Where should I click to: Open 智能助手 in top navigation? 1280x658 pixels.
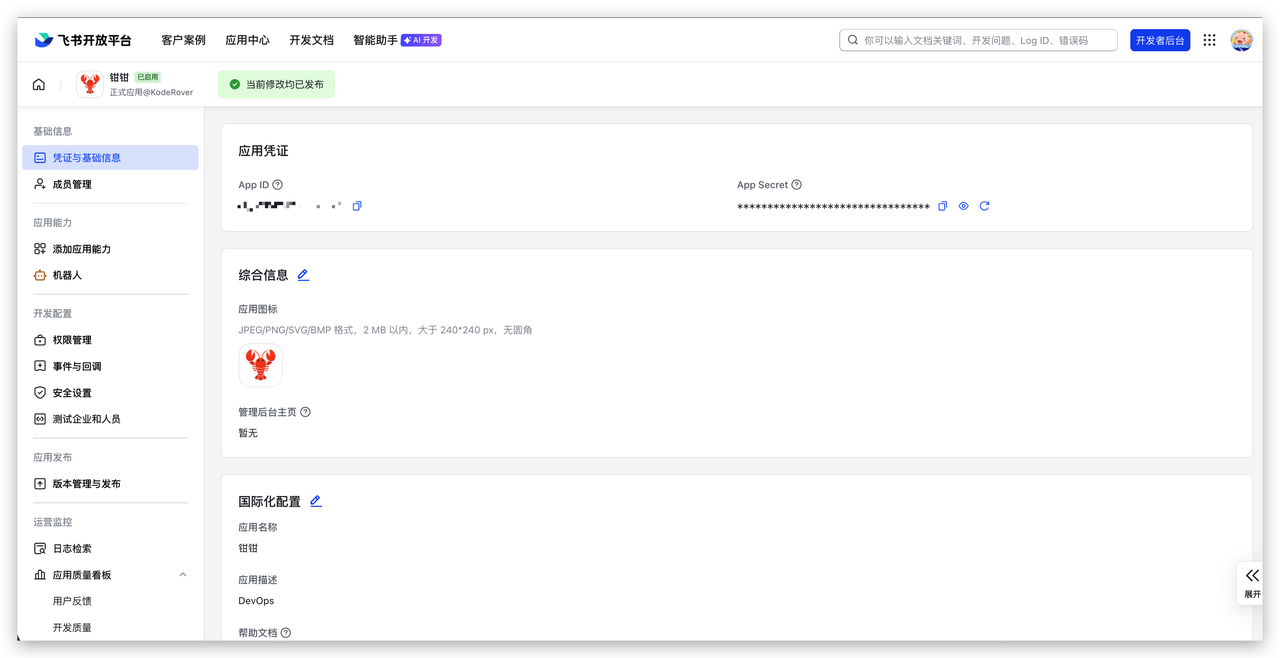375,40
